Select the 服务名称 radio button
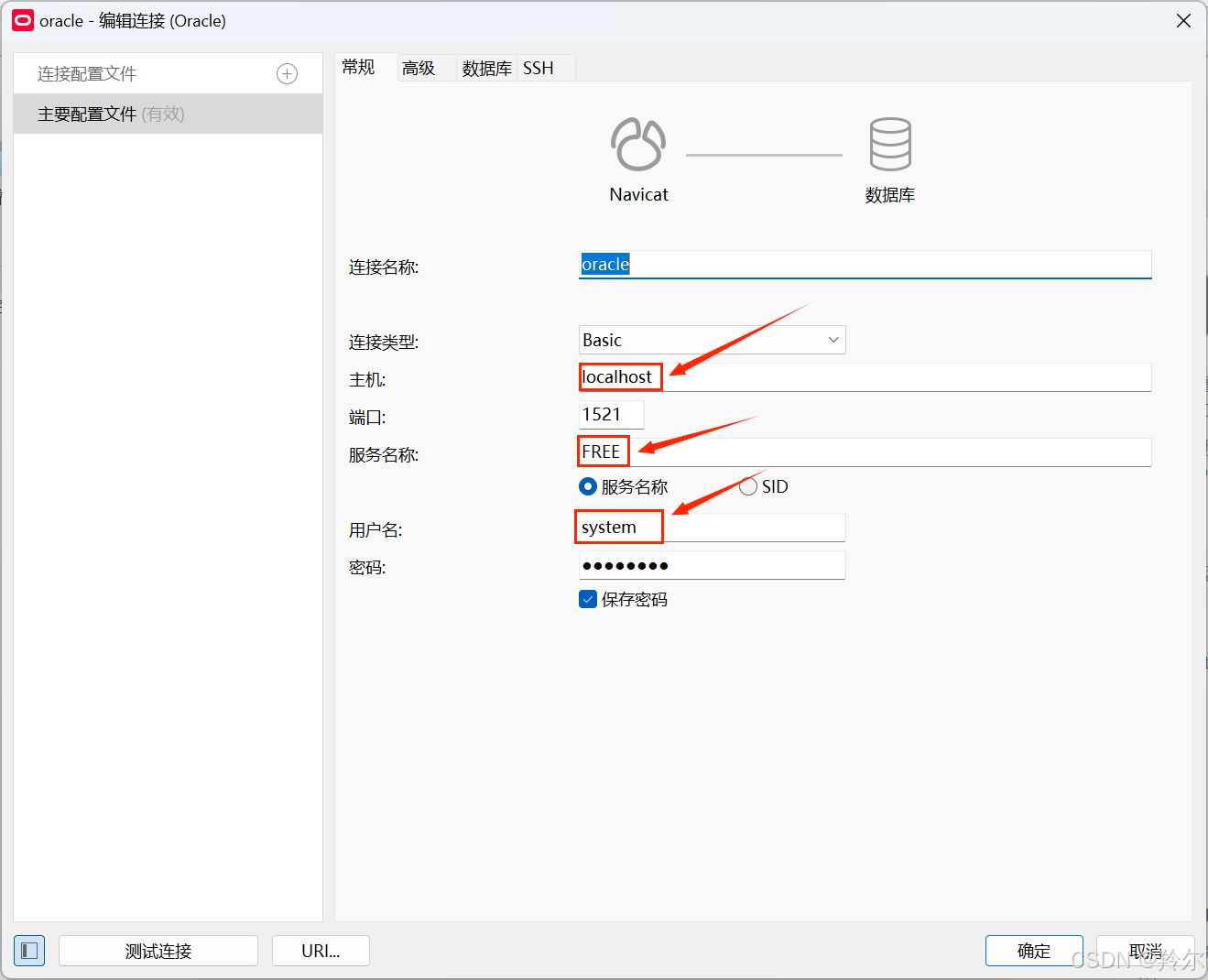This screenshot has width=1208, height=980. 588,486
